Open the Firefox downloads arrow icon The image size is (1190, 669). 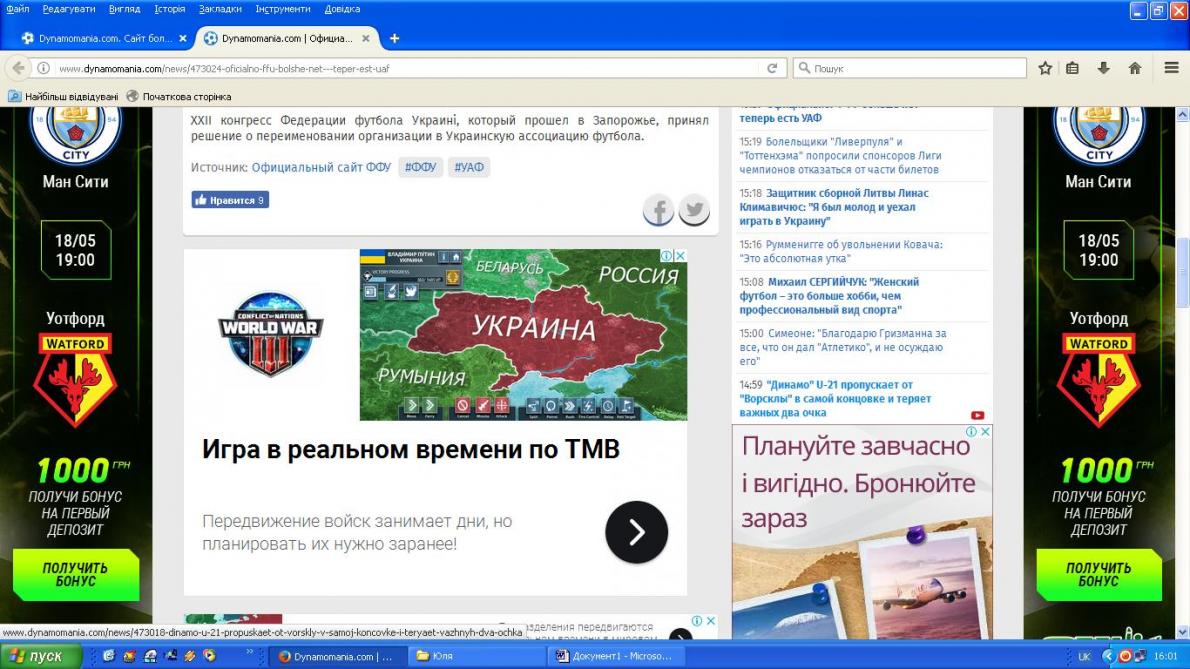[1104, 68]
